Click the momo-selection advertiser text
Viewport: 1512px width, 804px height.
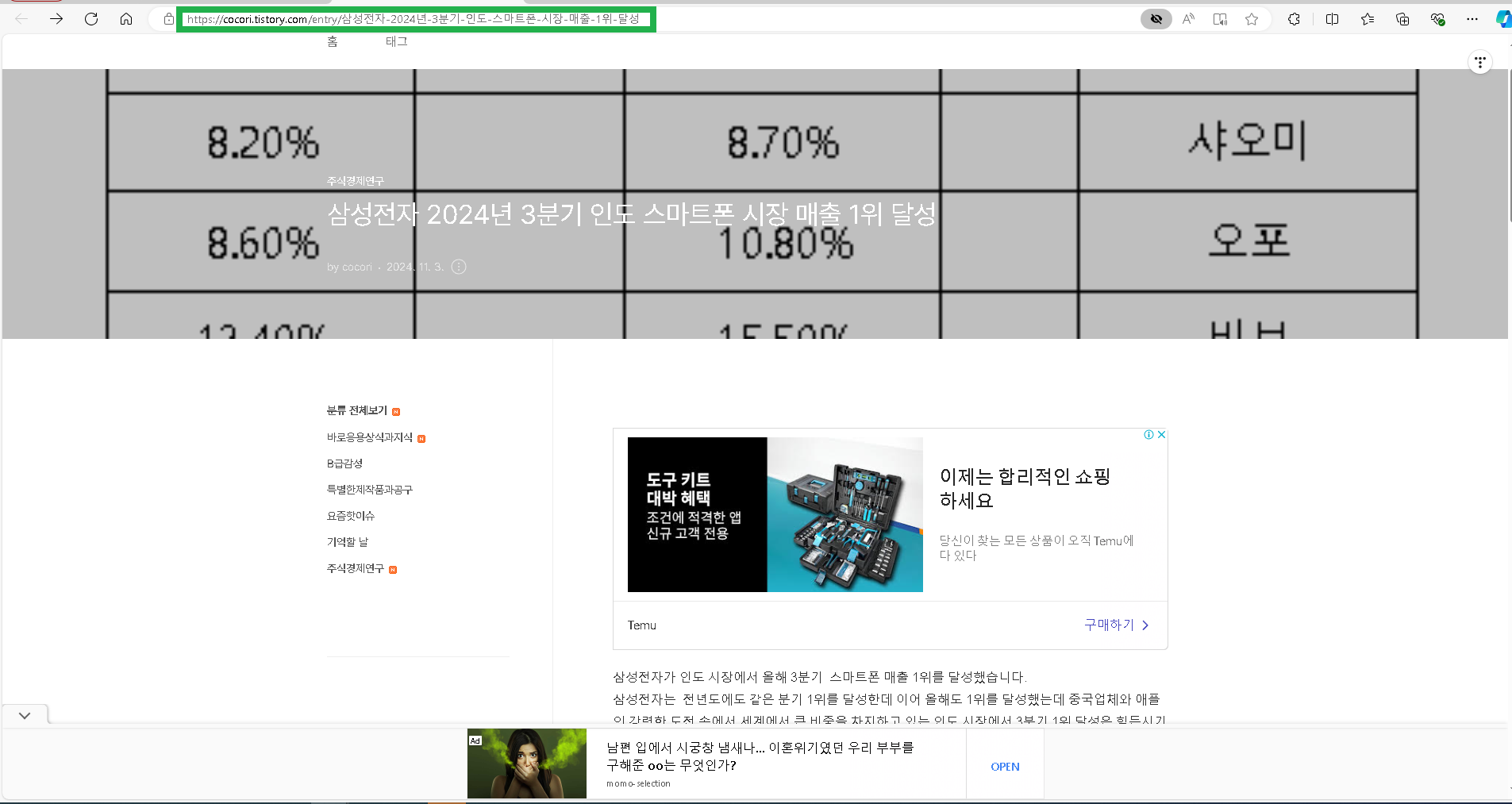638,784
